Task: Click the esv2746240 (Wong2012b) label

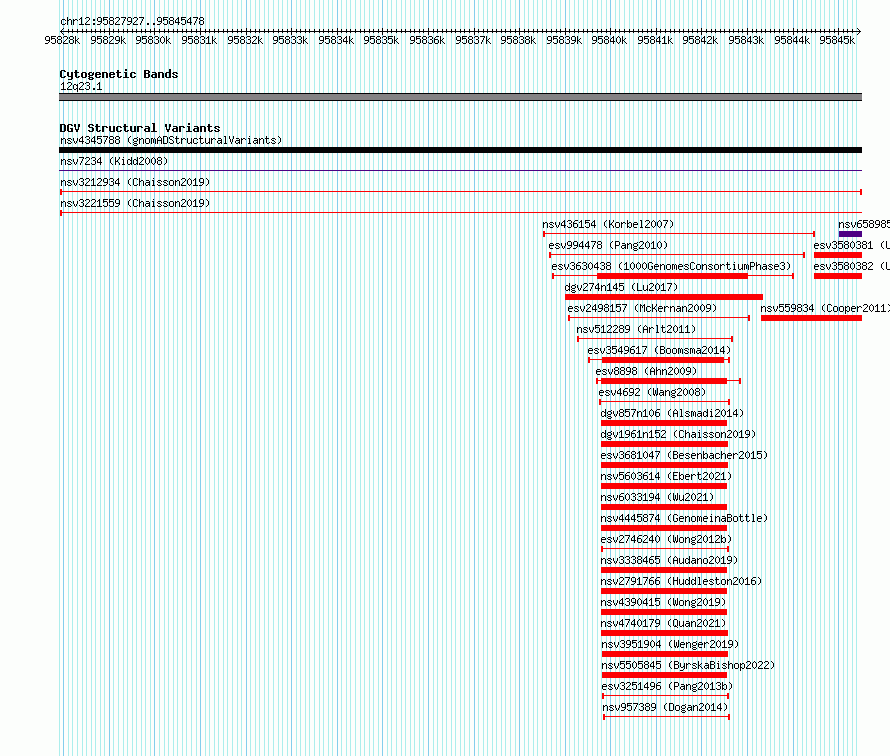Action: (x=666, y=539)
